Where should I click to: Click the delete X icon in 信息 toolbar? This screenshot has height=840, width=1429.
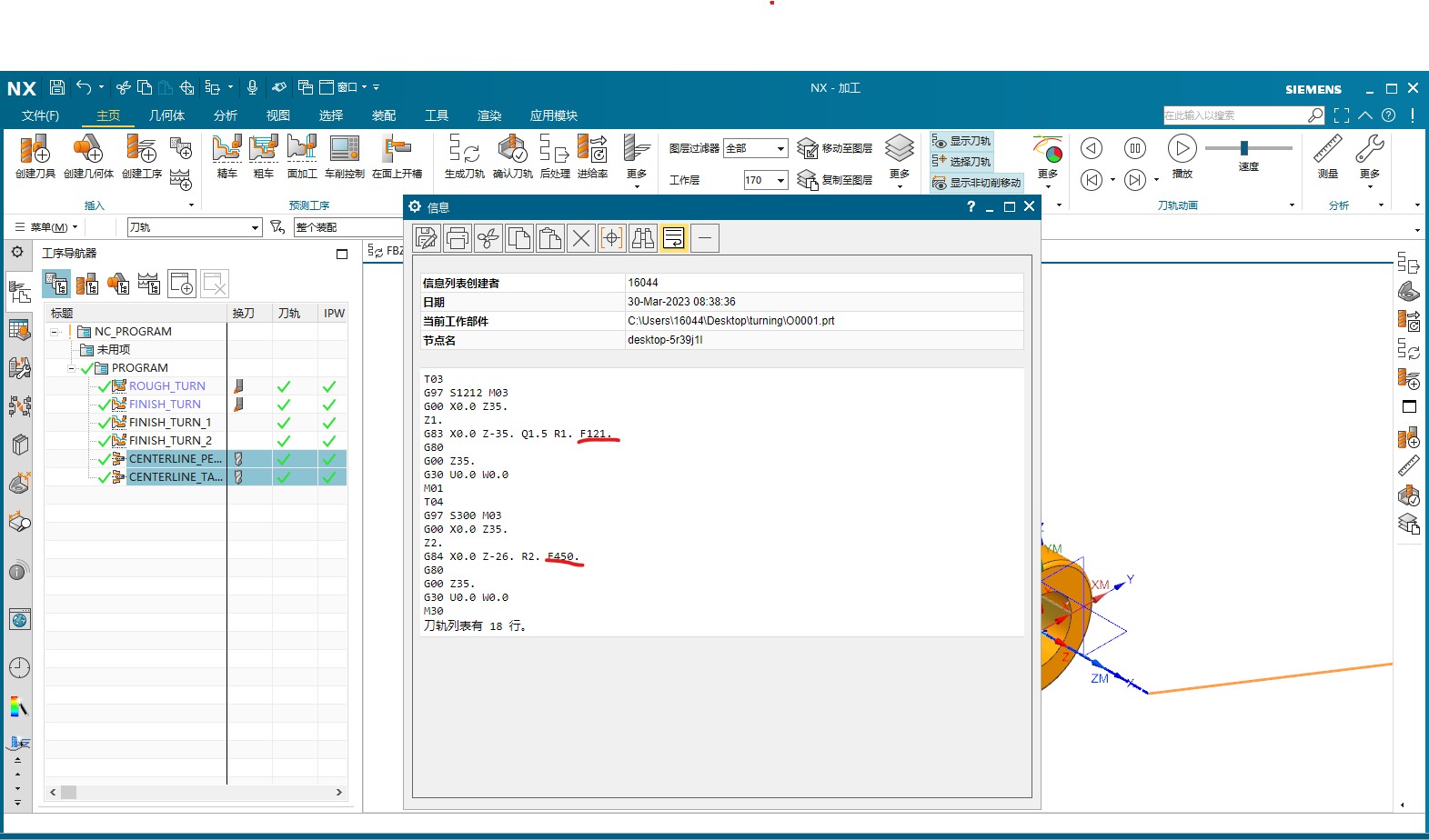(x=581, y=238)
